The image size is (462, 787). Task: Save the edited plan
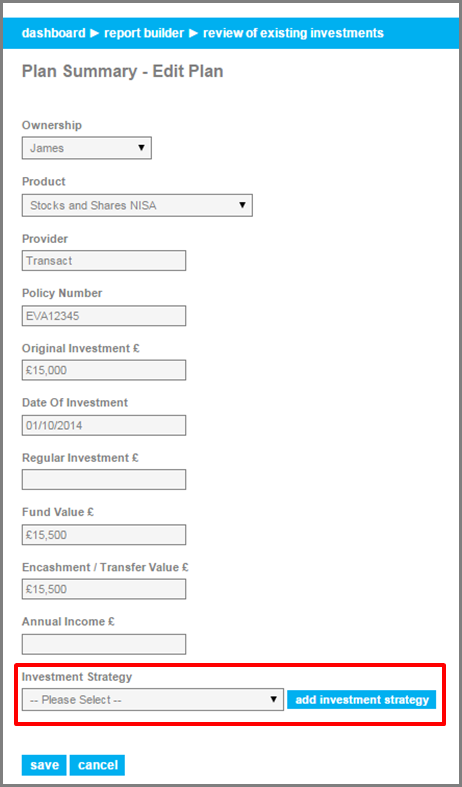(x=44, y=765)
